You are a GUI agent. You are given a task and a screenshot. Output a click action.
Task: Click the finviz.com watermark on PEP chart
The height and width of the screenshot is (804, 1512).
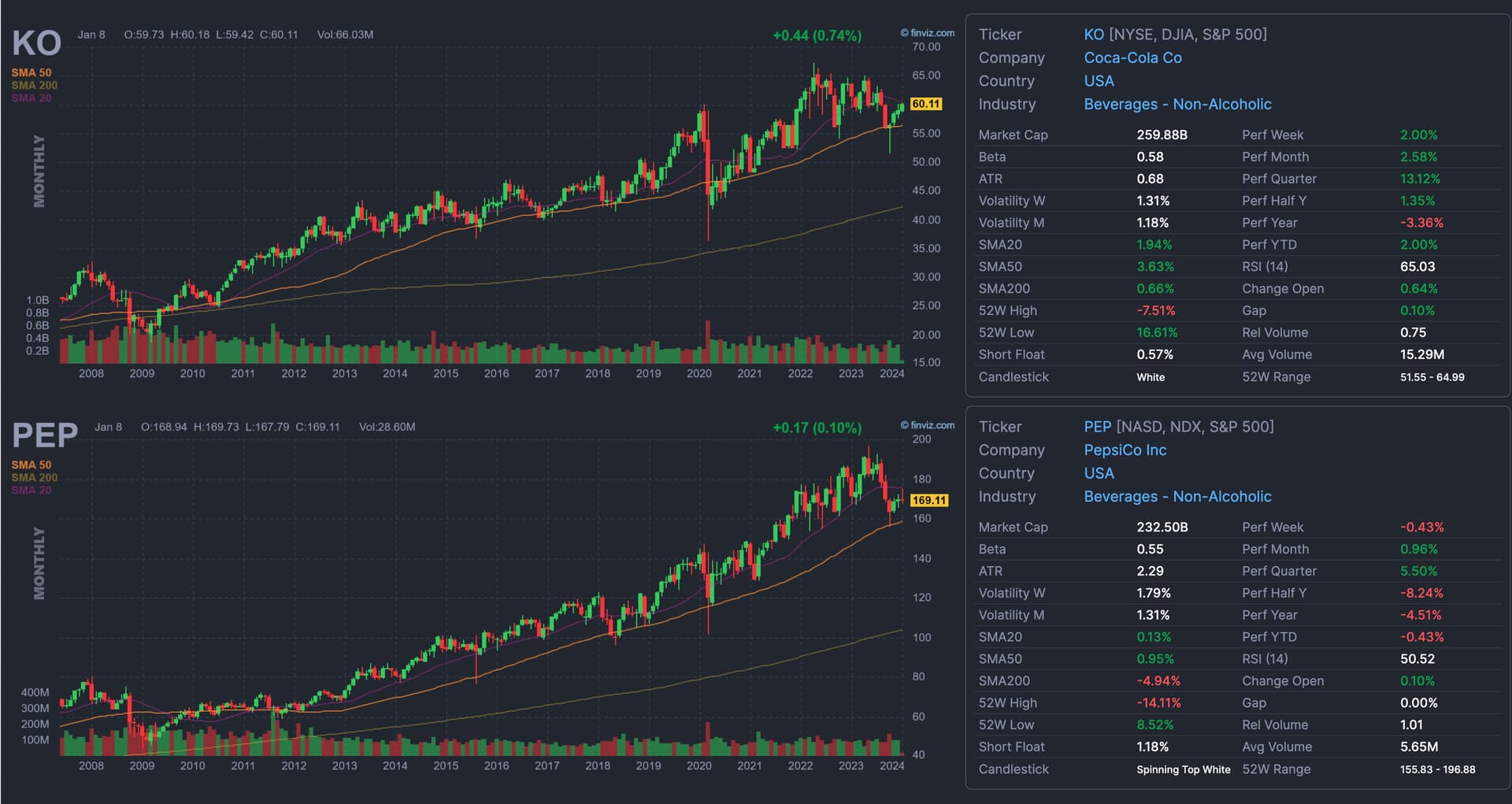click(x=928, y=425)
